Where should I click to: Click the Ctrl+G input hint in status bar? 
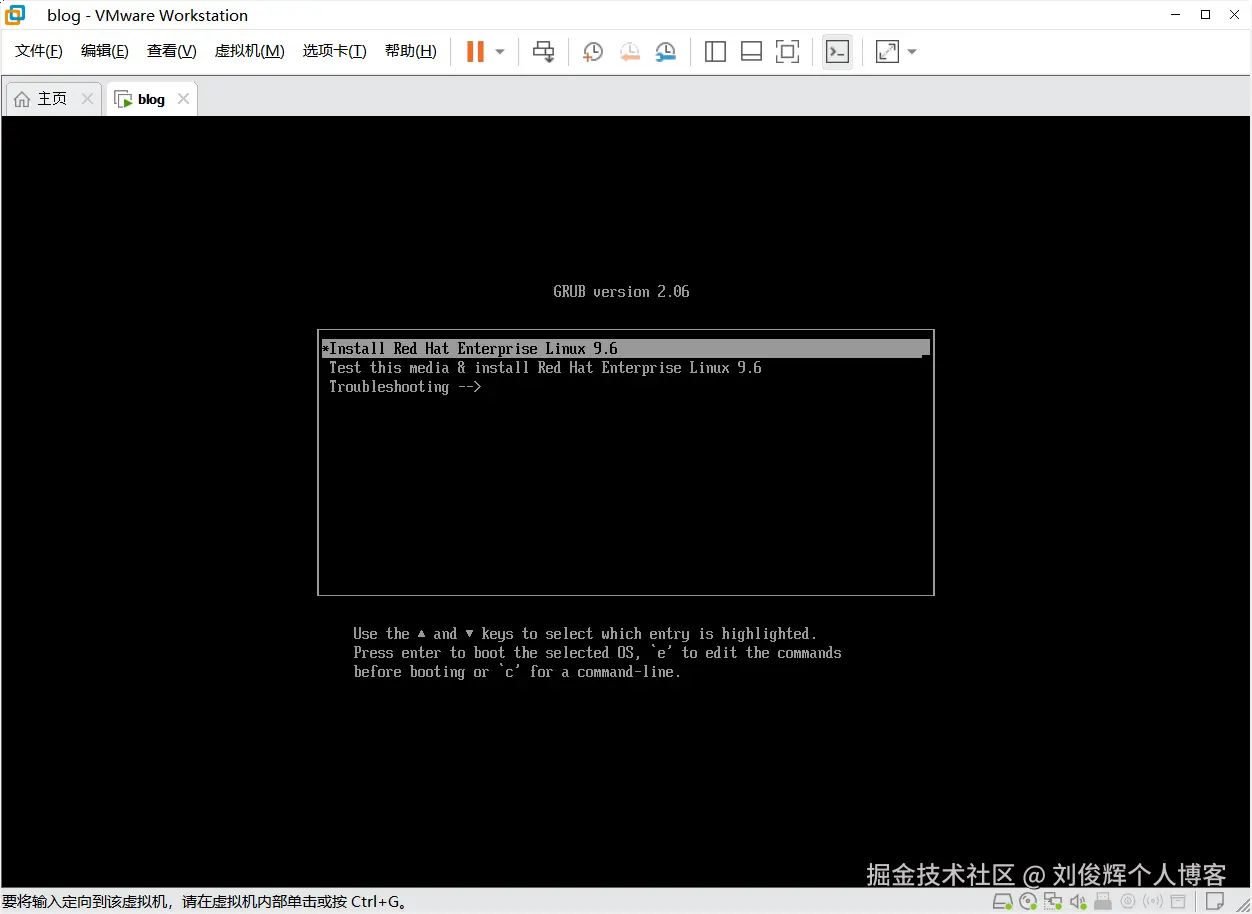click(205, 902)
